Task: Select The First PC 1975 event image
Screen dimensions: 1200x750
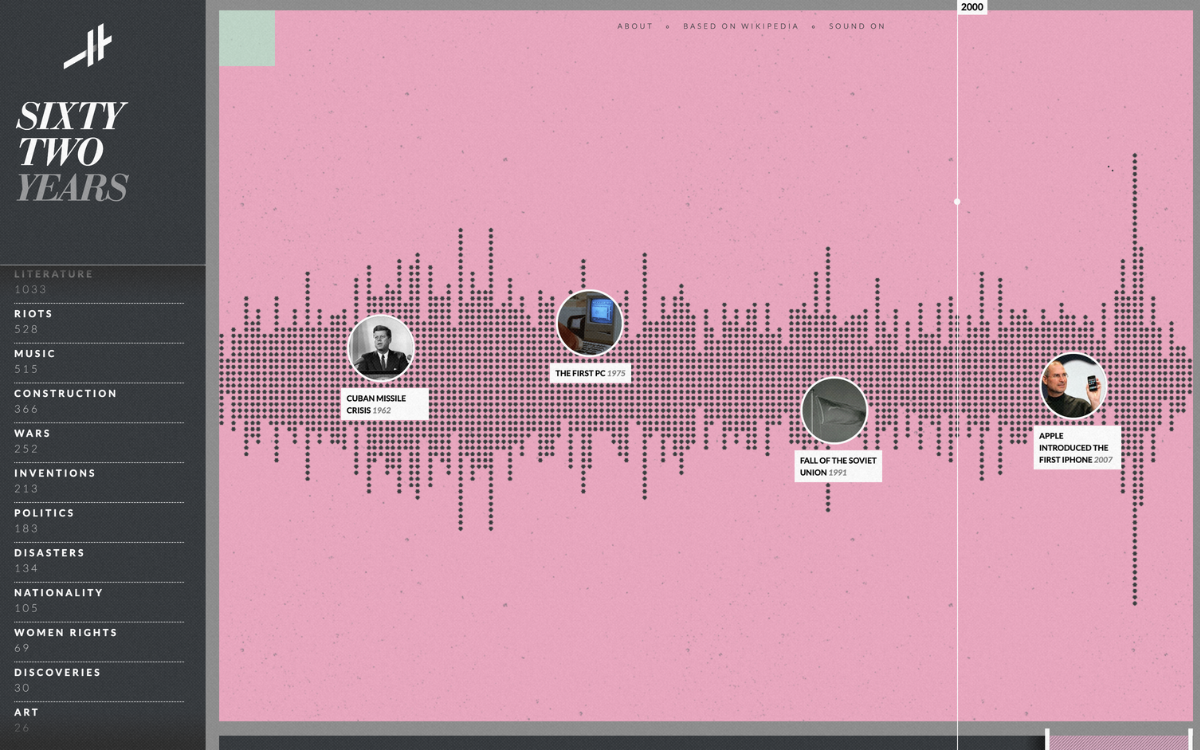Action: coord(589,322)
